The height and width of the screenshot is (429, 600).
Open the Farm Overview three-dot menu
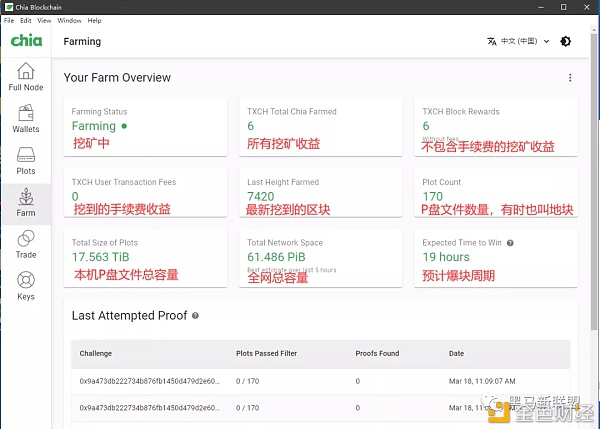point(570,78)
